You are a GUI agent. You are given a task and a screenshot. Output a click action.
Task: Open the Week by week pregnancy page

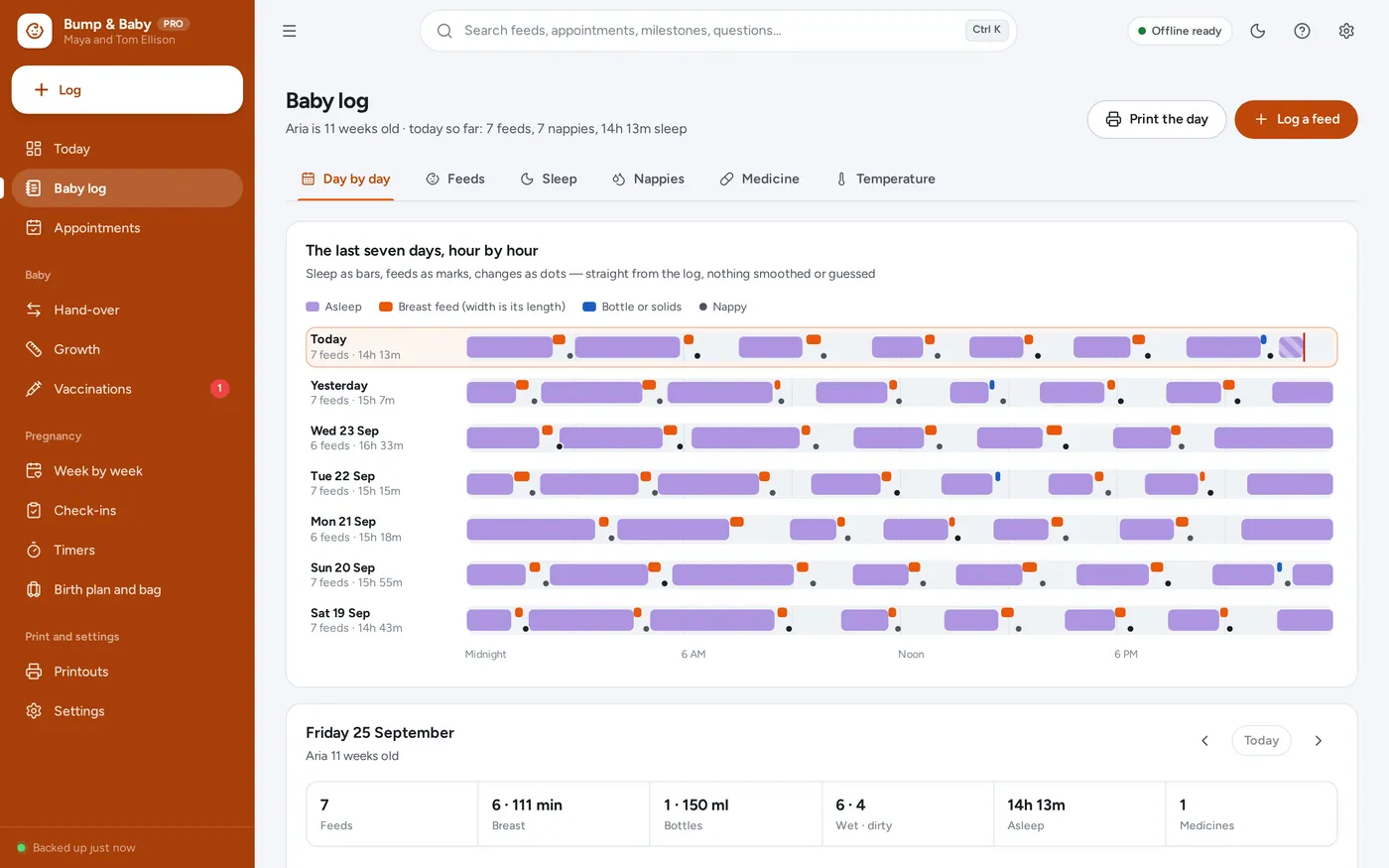click(x=127, y=471)
